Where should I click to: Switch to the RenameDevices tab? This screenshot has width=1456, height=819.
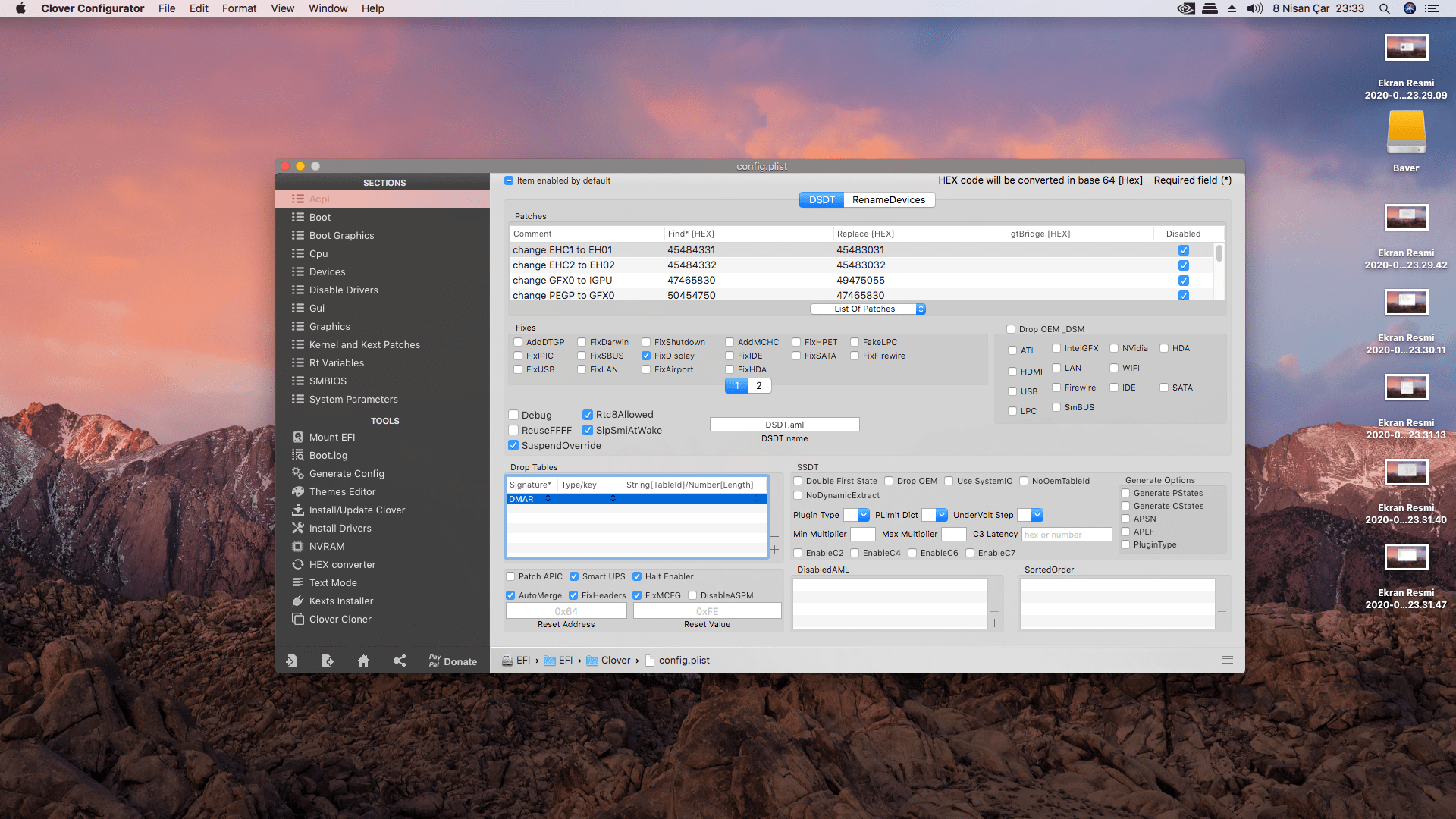point(888,199)
